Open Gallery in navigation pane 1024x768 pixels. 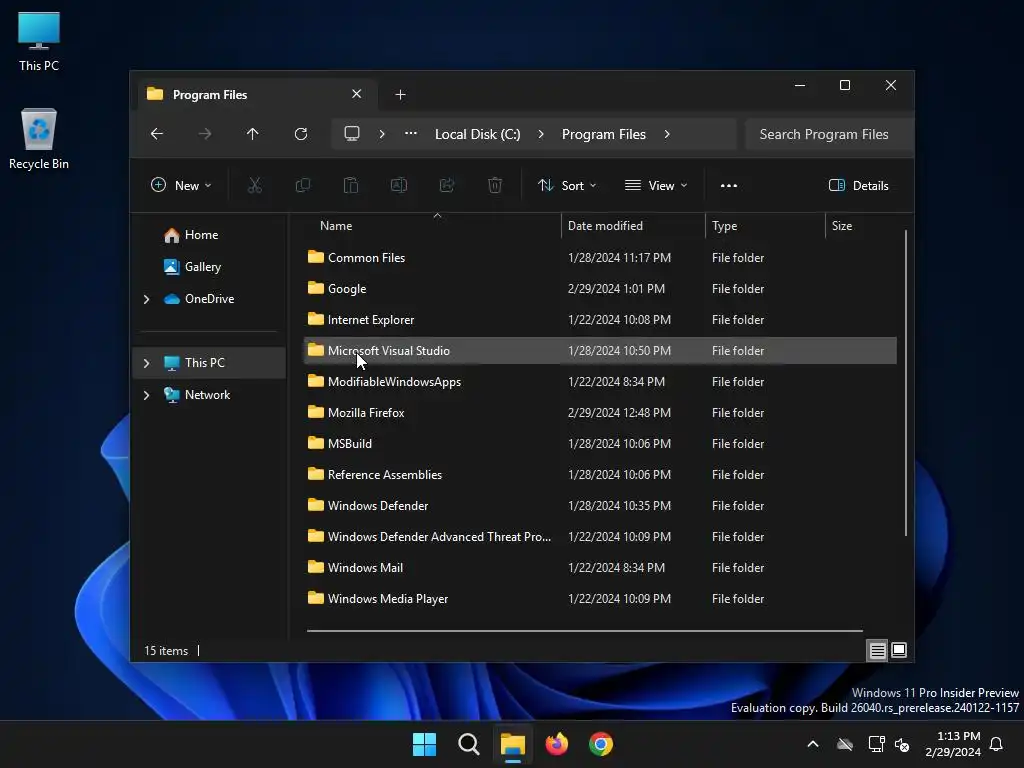coord(202,266)
